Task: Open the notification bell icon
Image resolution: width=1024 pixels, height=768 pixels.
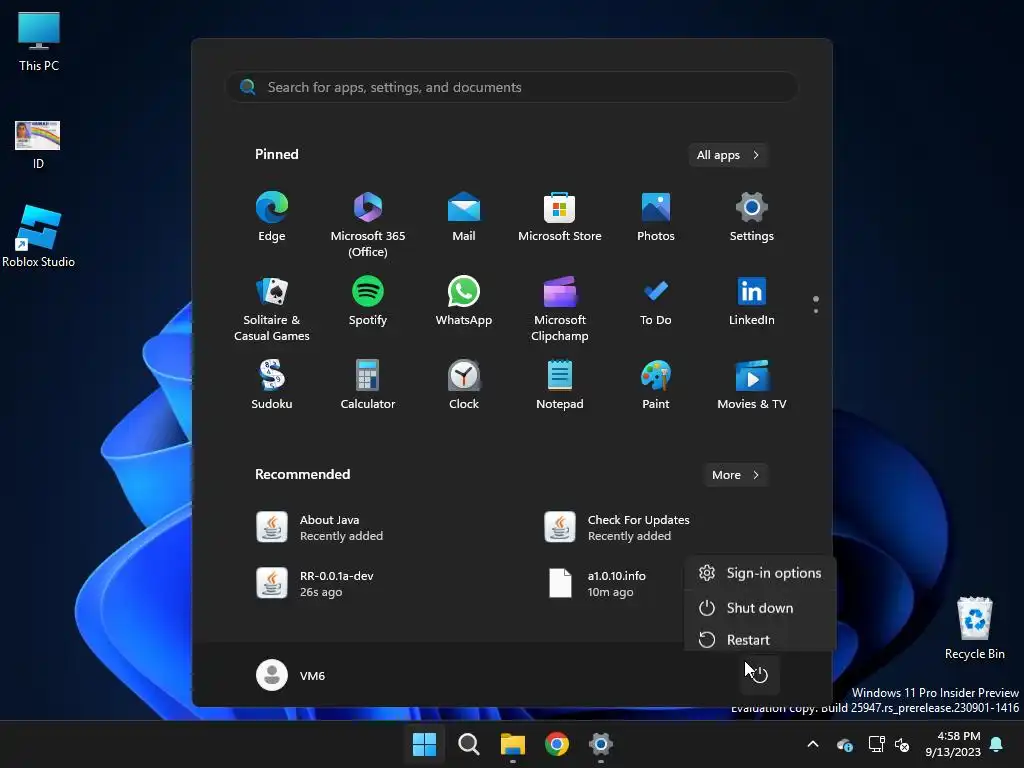Action: click(997, 744)
